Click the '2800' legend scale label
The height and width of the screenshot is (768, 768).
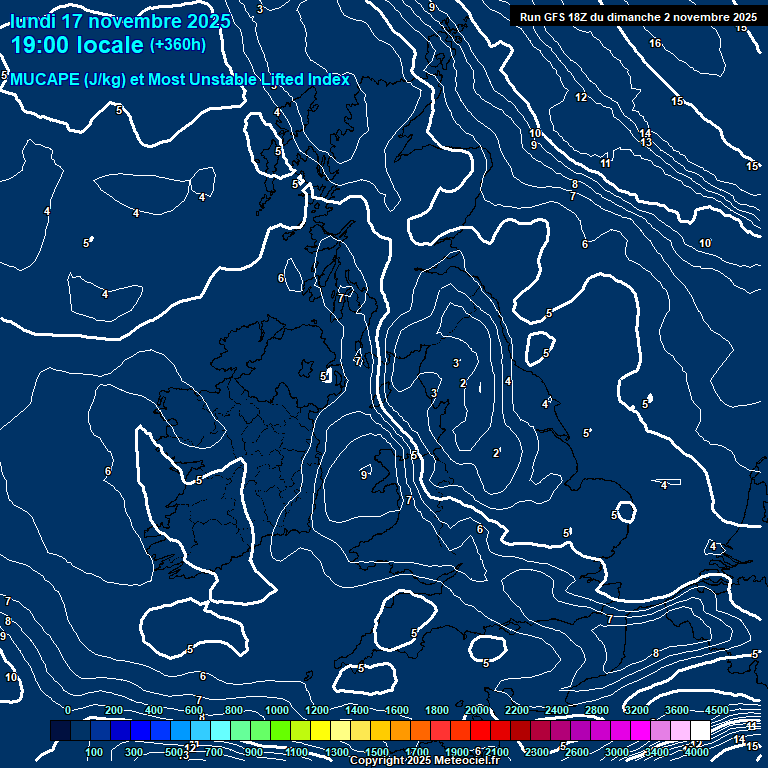click(x=597, y=710)
